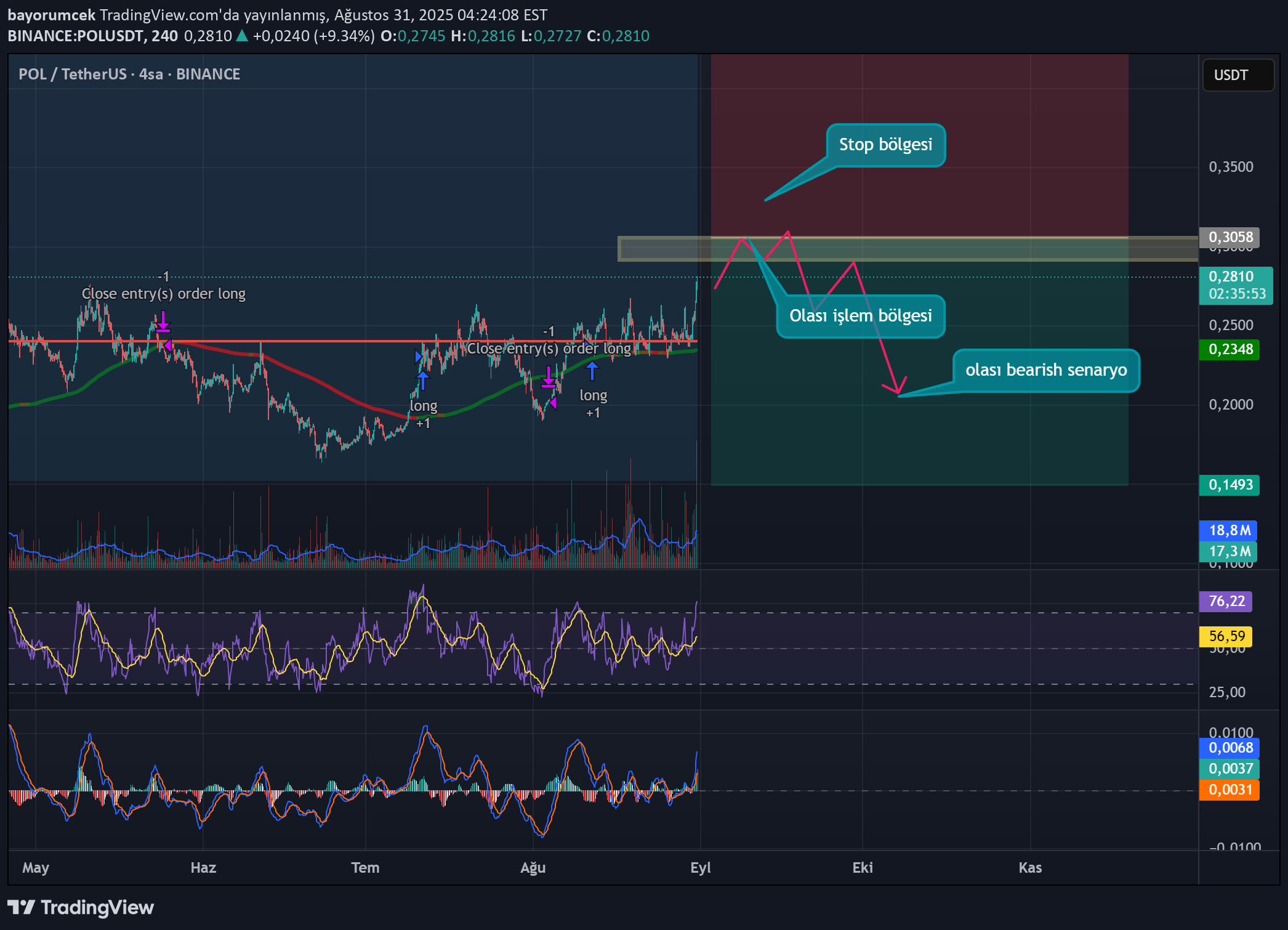Select the 'Stop bölgesi' callout

click(x=885, y=145)
